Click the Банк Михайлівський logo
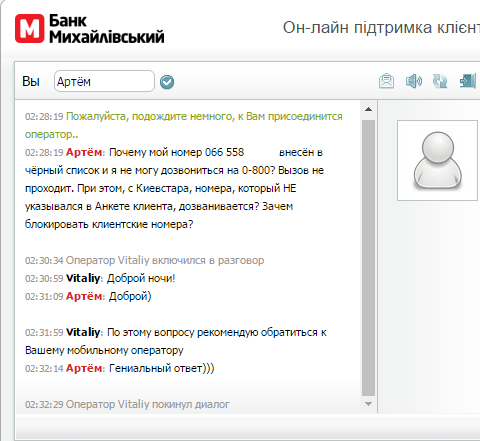480x441 pixels. pos(89,29)
